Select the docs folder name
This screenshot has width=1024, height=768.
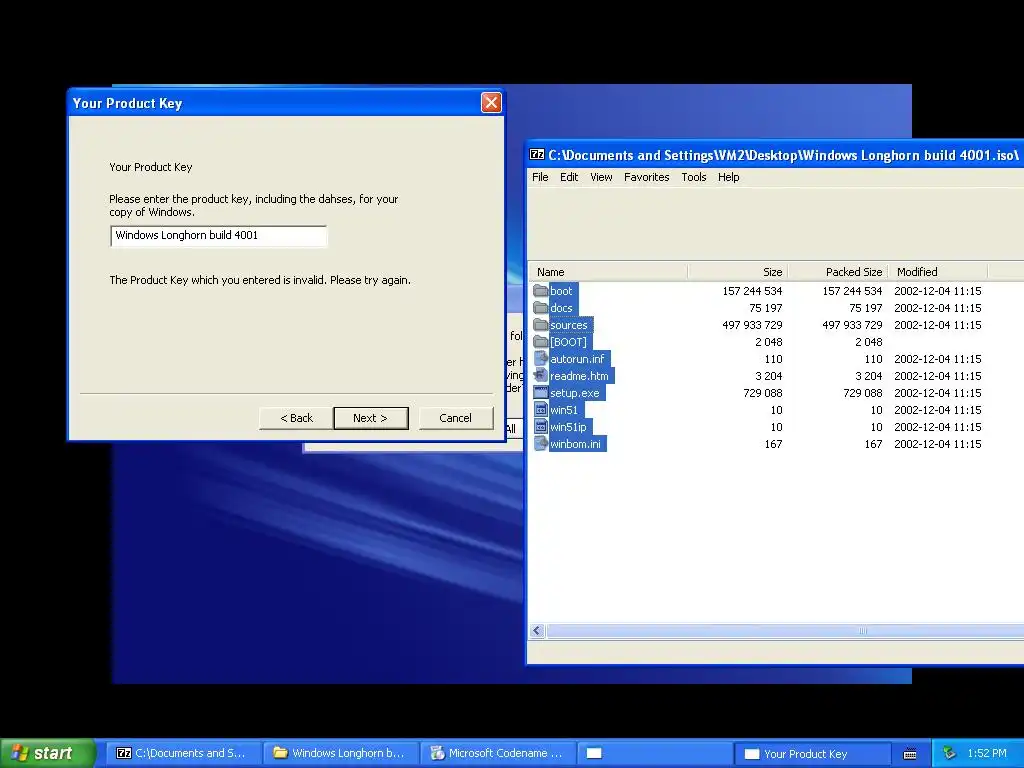[x=561, y=308]
